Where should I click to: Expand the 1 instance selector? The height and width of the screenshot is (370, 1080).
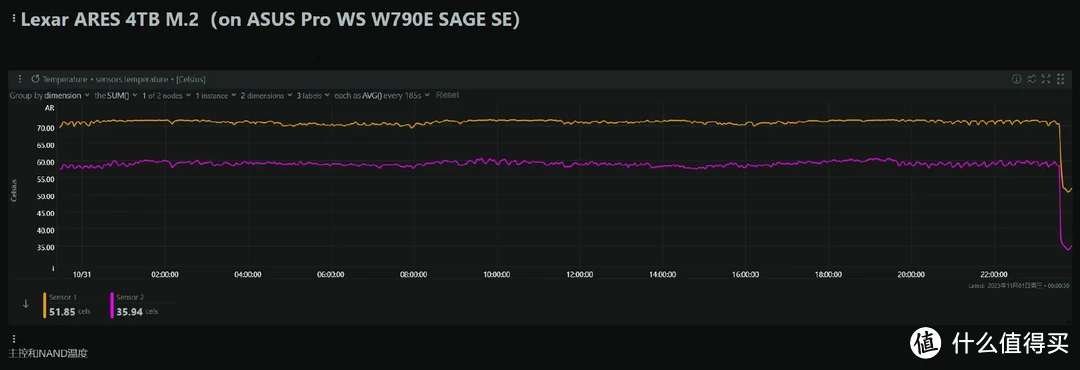(x=216, y=95)
